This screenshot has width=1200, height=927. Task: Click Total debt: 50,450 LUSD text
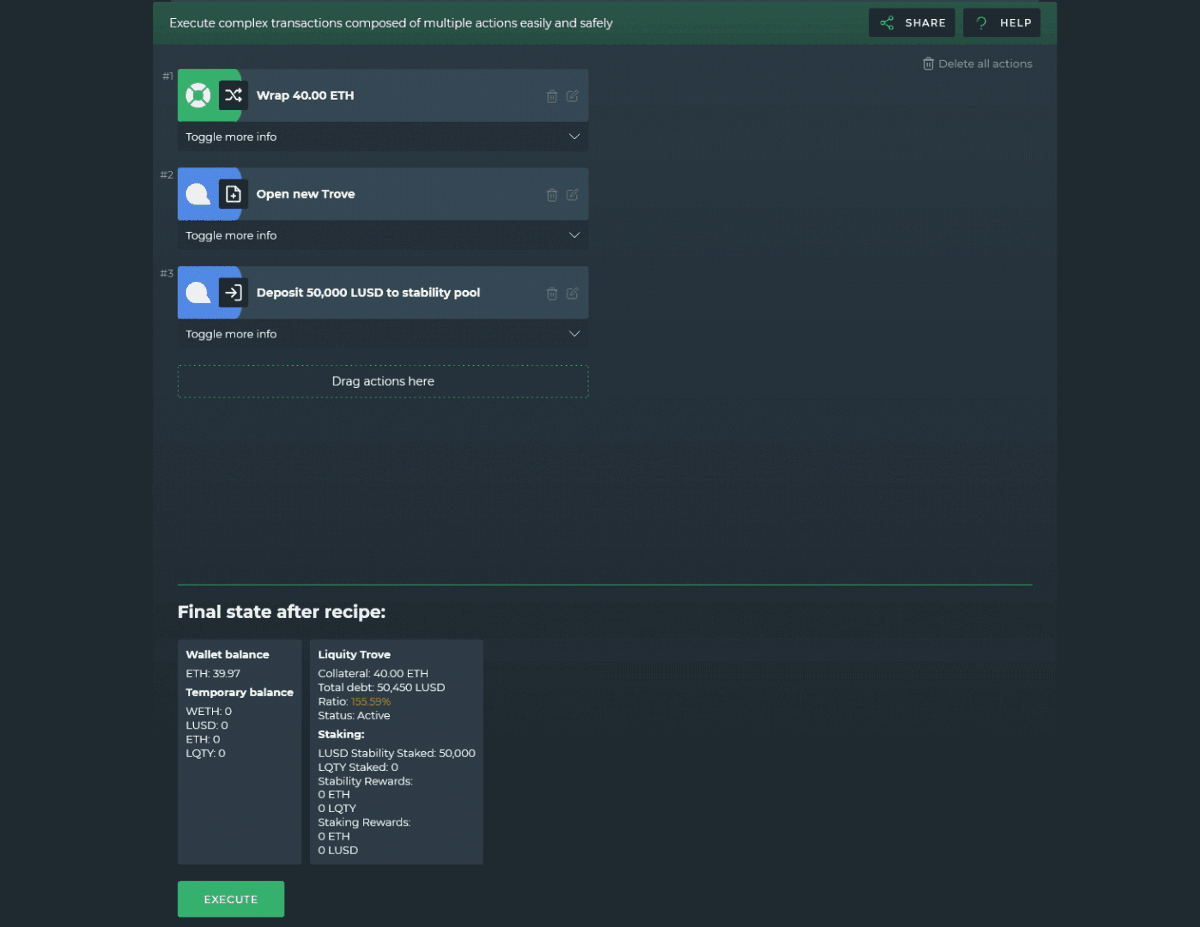(382, 688)
